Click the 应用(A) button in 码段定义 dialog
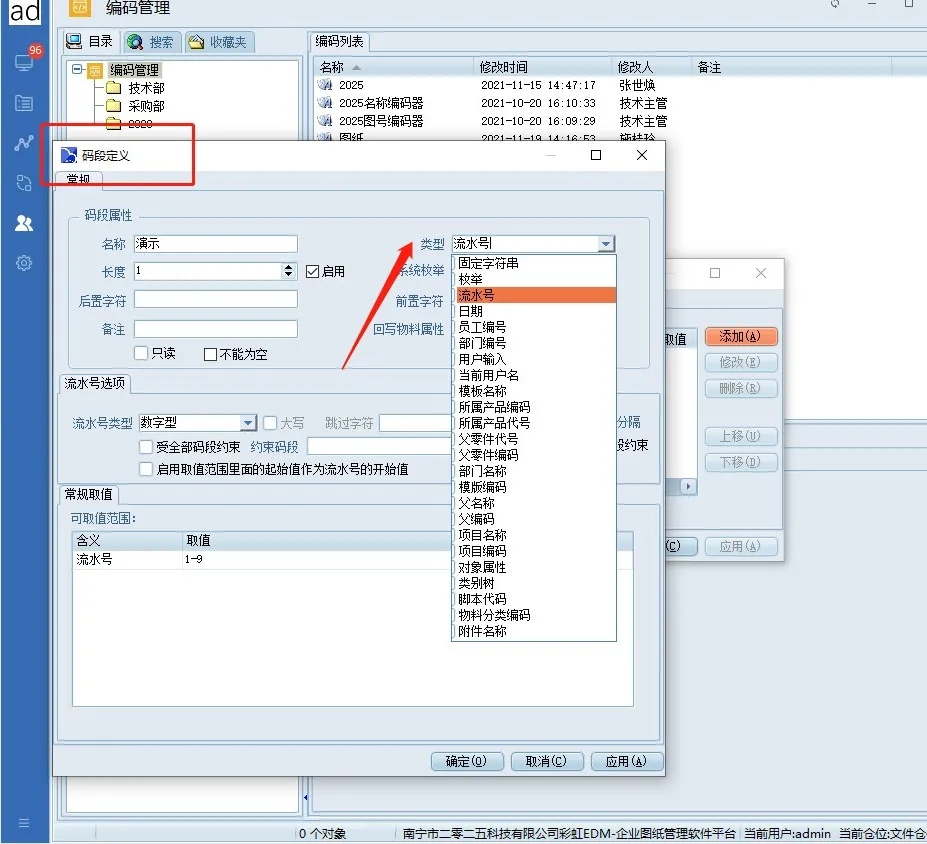 627,761
